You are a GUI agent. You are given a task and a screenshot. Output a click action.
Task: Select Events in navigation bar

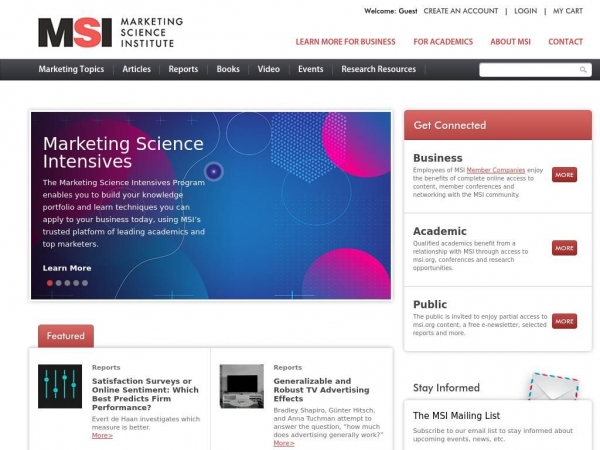(311, 69)
